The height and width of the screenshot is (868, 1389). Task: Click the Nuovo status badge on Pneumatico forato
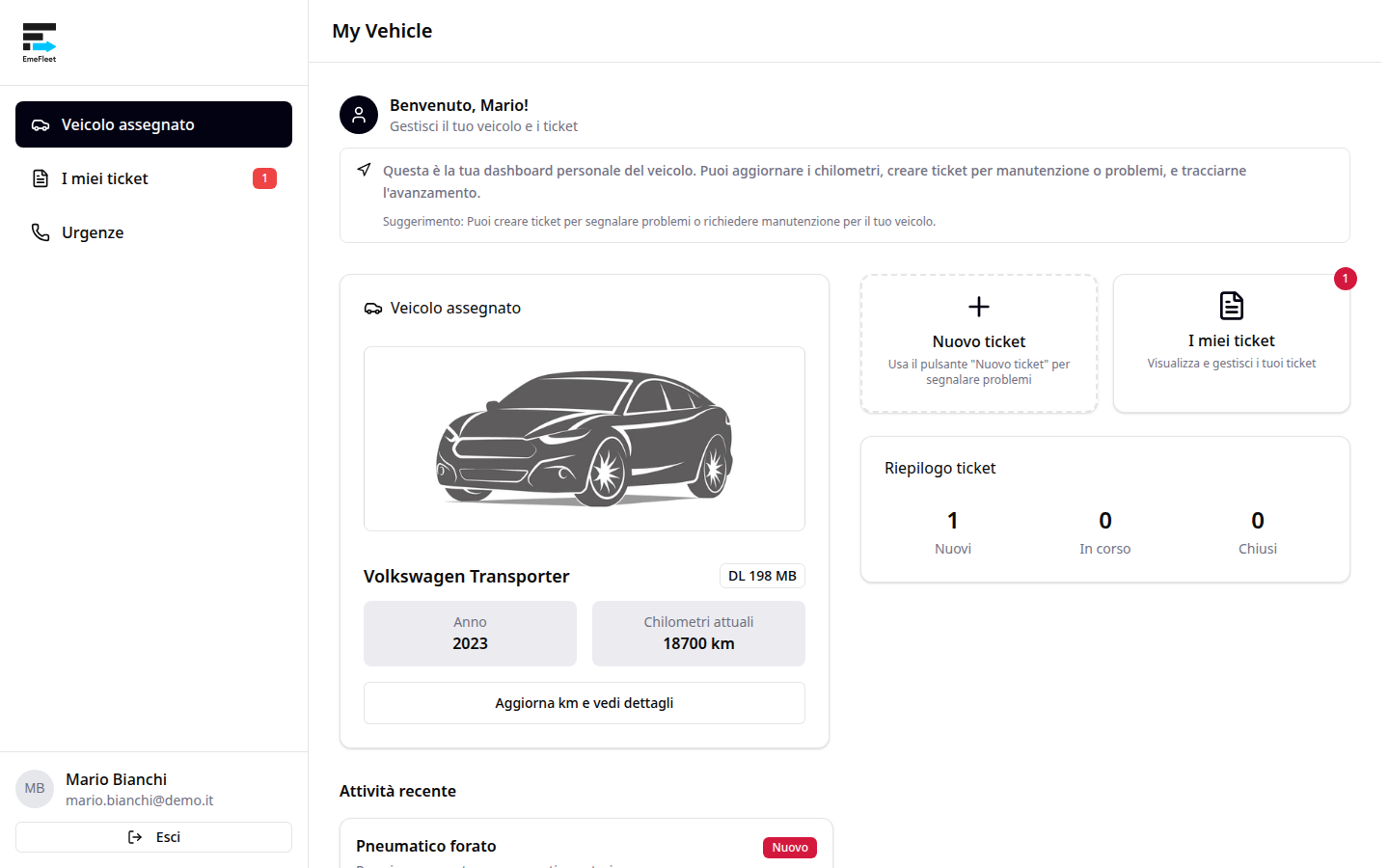(790, 848)
